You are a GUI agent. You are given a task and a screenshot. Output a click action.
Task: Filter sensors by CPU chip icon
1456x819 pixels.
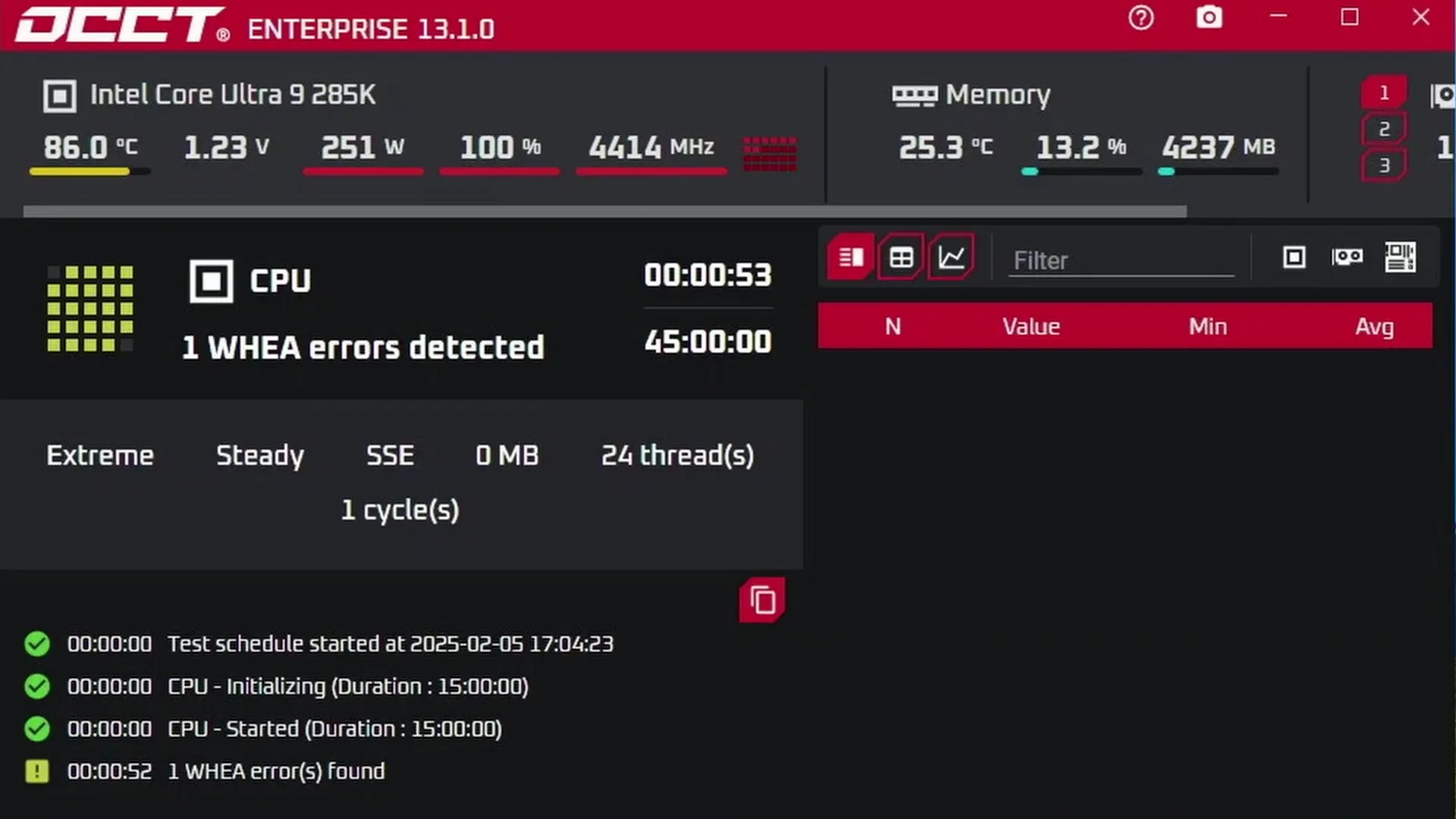1294,258
